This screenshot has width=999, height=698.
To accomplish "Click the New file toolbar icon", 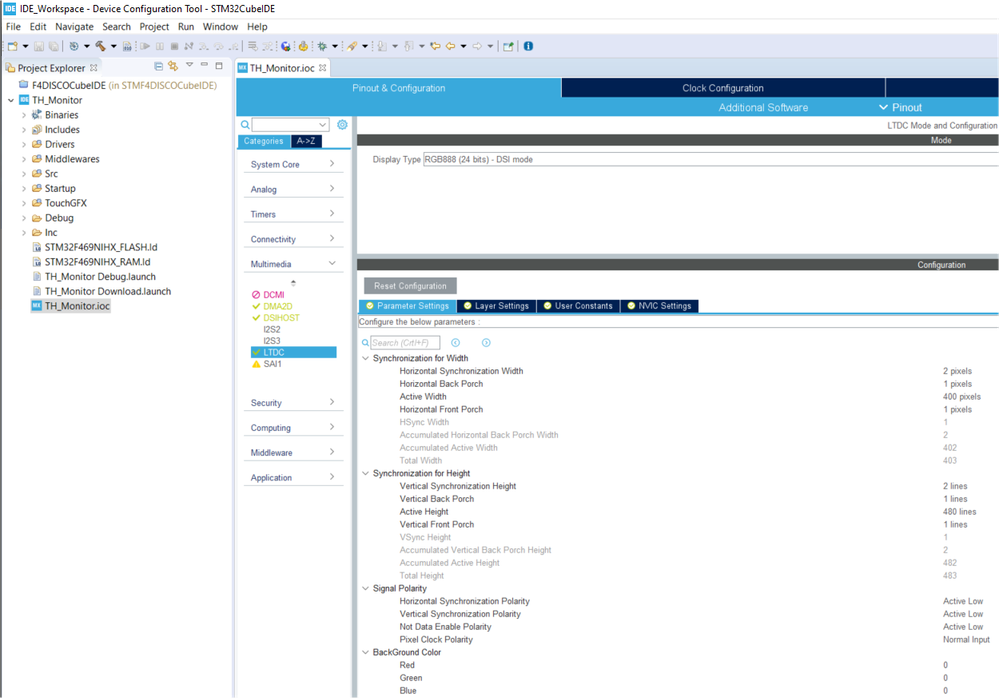I will pos(13,46).
